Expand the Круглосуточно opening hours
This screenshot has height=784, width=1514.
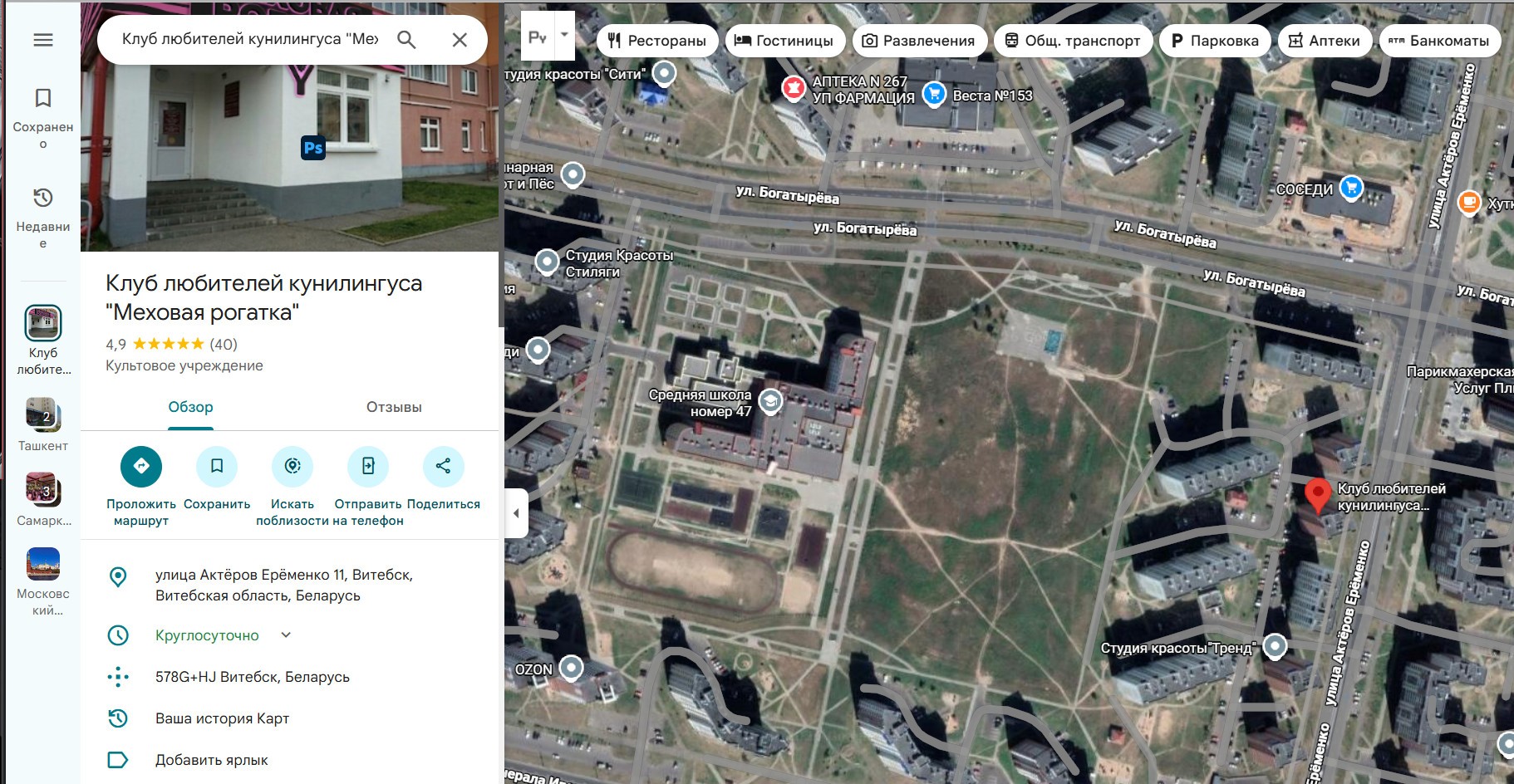click(x=286, y=635)
